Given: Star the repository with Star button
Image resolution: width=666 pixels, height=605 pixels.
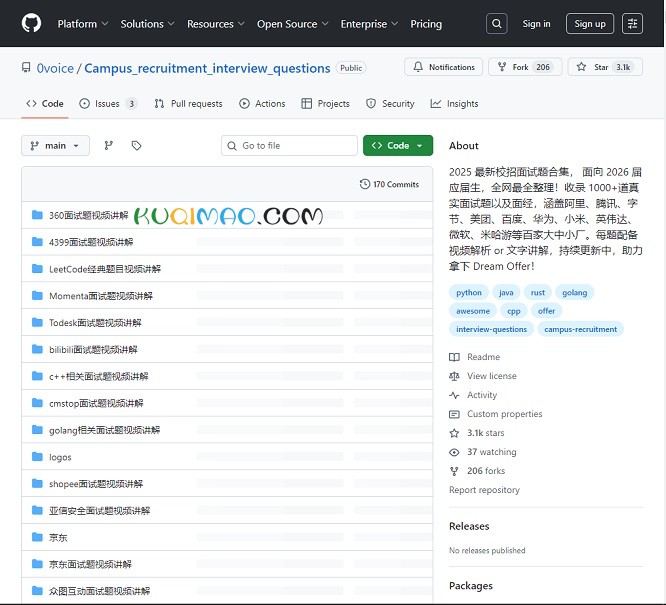Looking at the screenshot, I should click(x=605, y=67).
